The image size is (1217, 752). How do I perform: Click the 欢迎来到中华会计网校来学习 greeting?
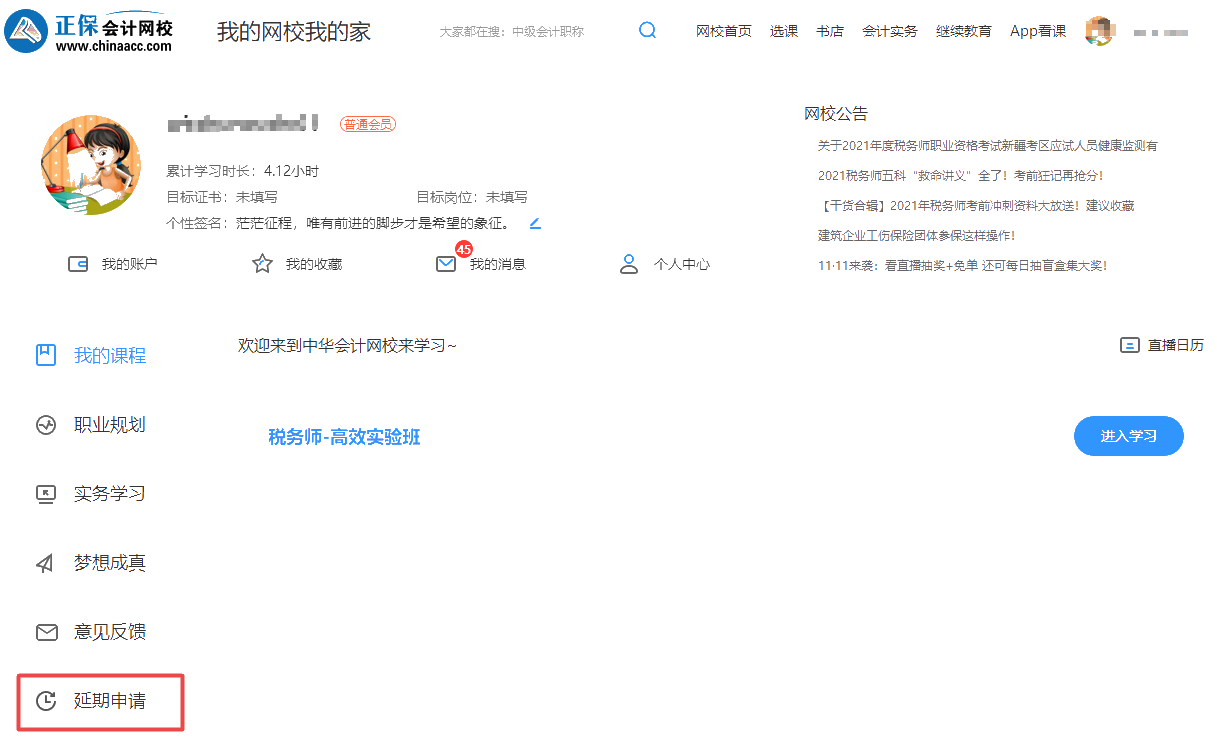point(347,345)
